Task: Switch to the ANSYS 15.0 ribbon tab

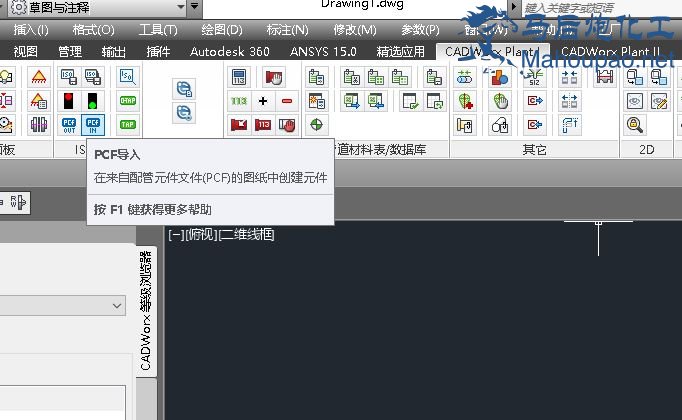Action: pyautogui.click(x=321, y=51)
